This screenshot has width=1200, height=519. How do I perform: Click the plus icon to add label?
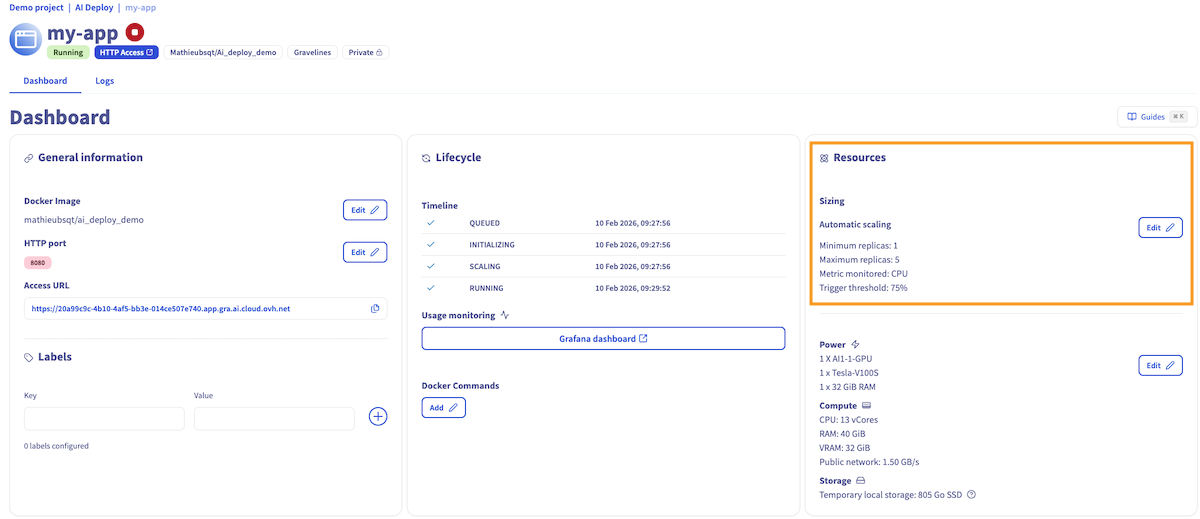click(378, 416)
